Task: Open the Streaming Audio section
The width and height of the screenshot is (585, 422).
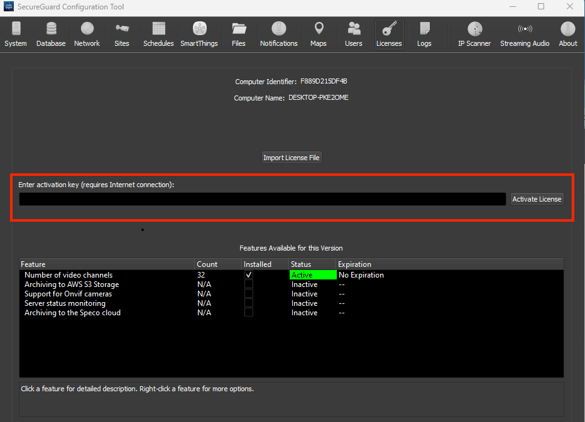Action: pyautogui.click(x=525, y=34)
